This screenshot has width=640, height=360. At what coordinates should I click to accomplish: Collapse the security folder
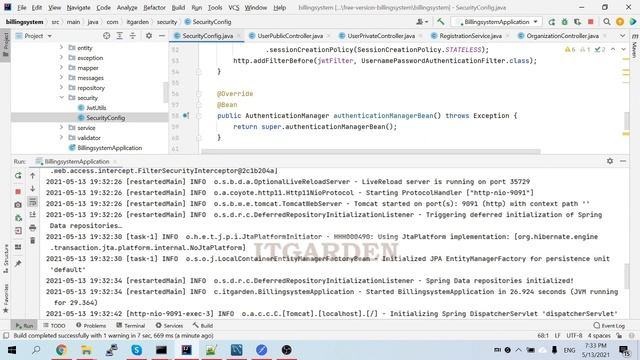tap(61, 98)
